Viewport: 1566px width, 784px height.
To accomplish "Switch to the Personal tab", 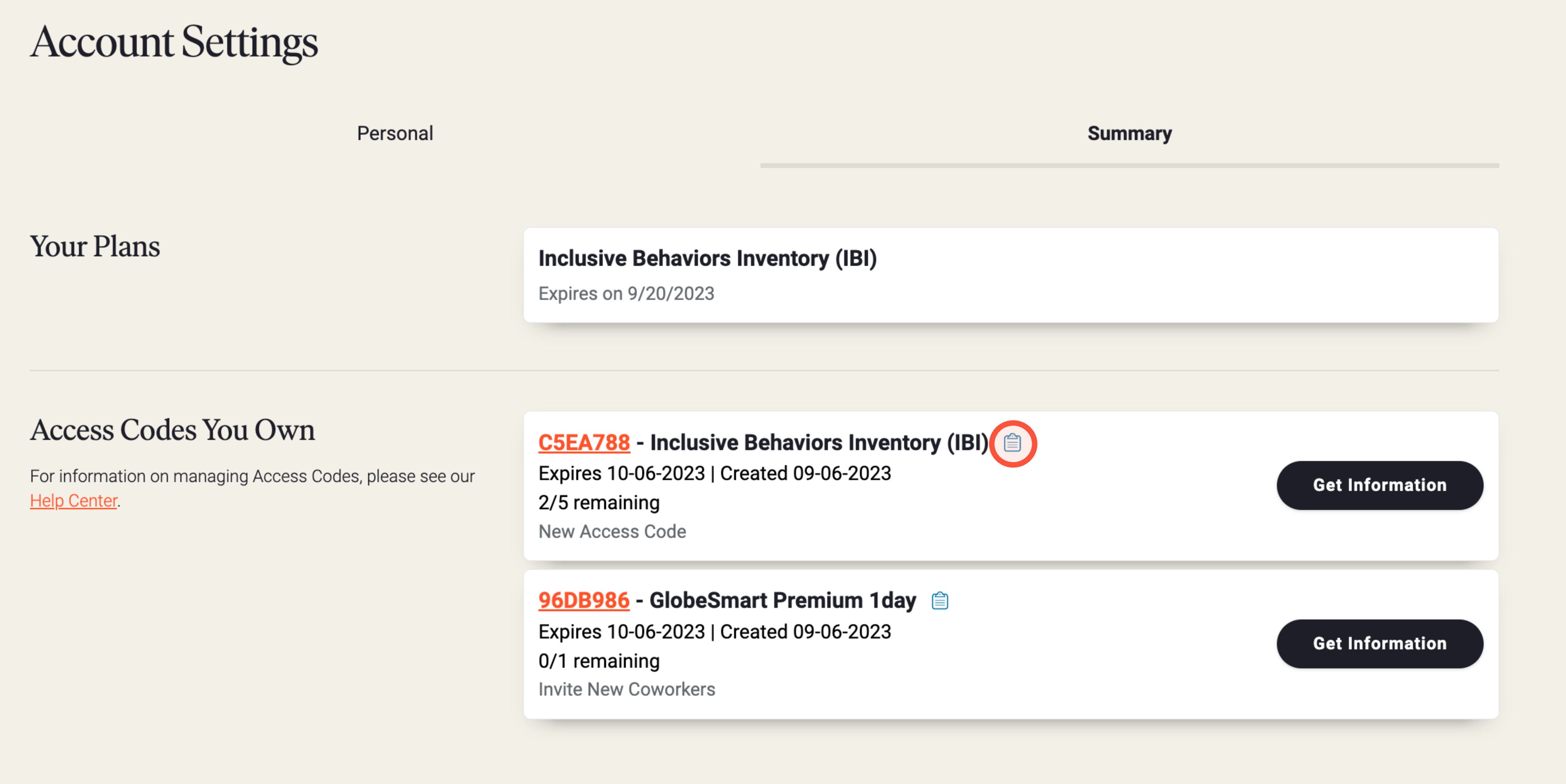I will pyautogui.click(x=395, y=133).
